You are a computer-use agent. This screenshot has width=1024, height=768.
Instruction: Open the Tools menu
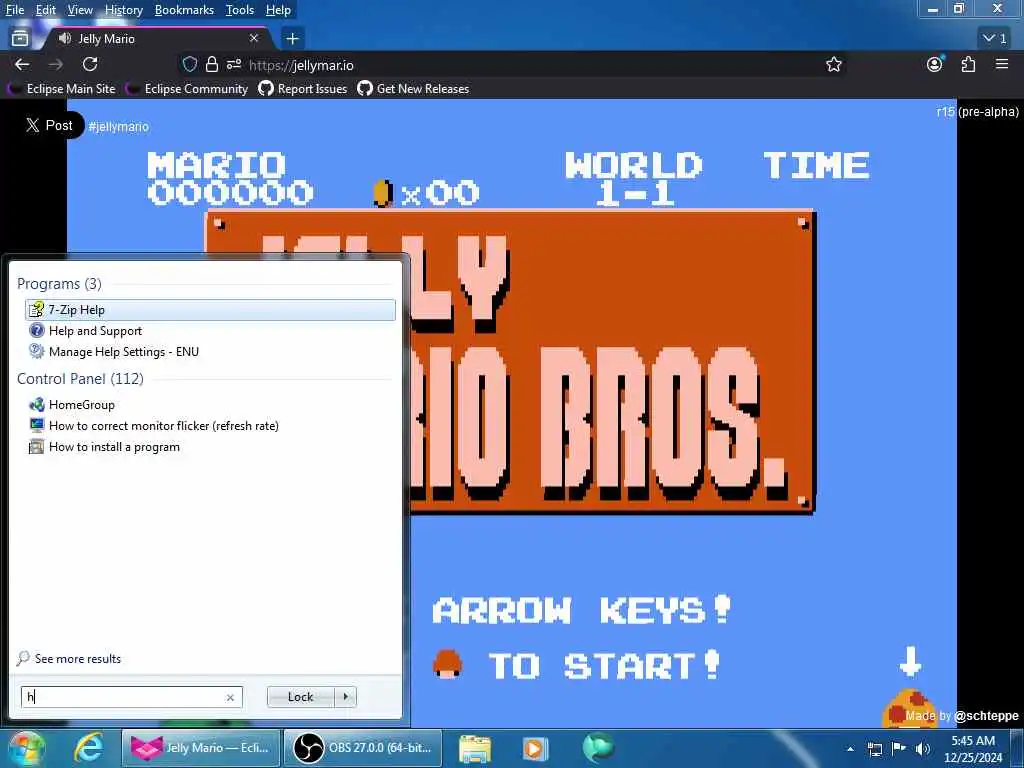click(x=240, y=10)
